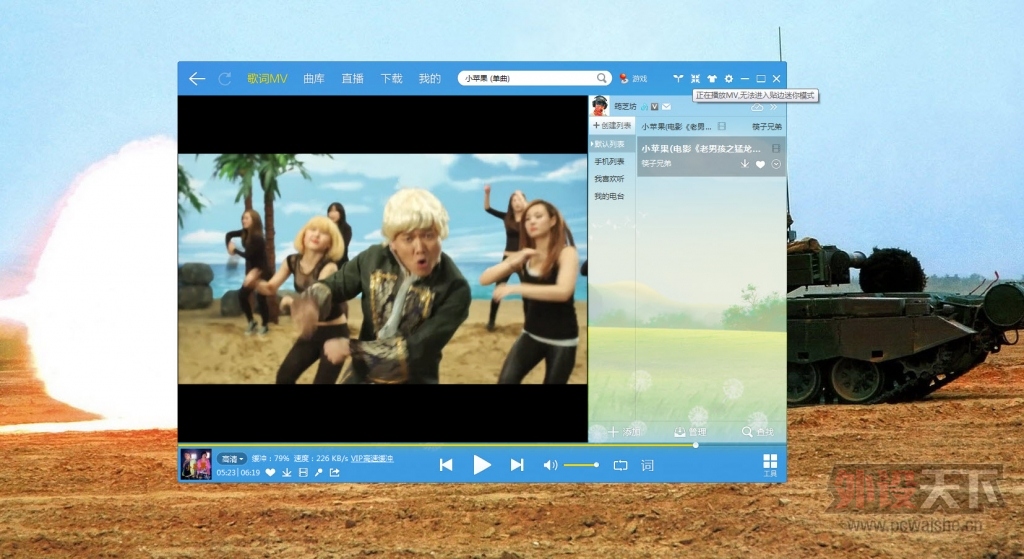The image size is (1024, 559).
Task: Open the 高清 quality dropdown
Action: (231, 458)
